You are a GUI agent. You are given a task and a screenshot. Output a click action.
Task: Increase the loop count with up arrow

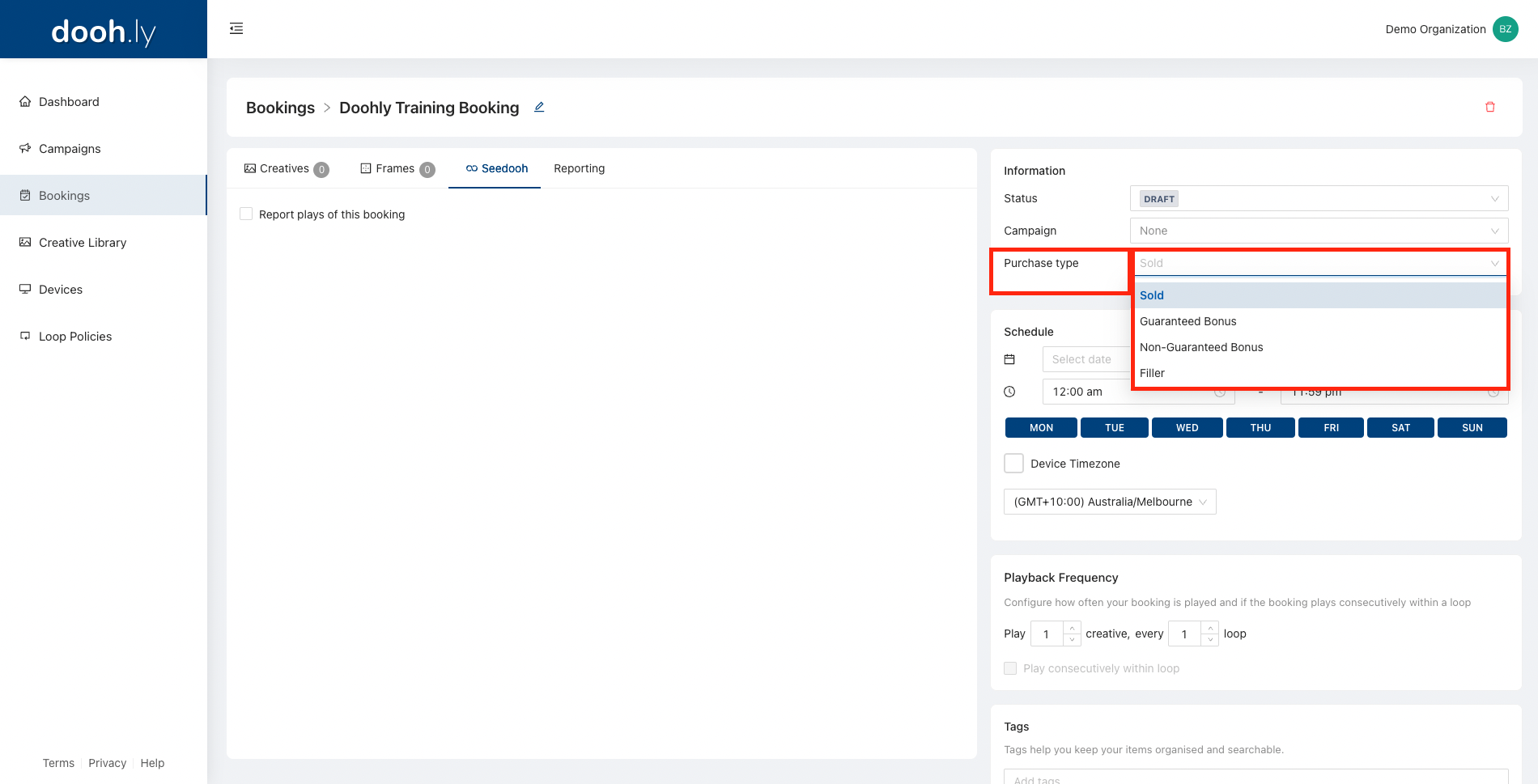(x=1210, y=628)
